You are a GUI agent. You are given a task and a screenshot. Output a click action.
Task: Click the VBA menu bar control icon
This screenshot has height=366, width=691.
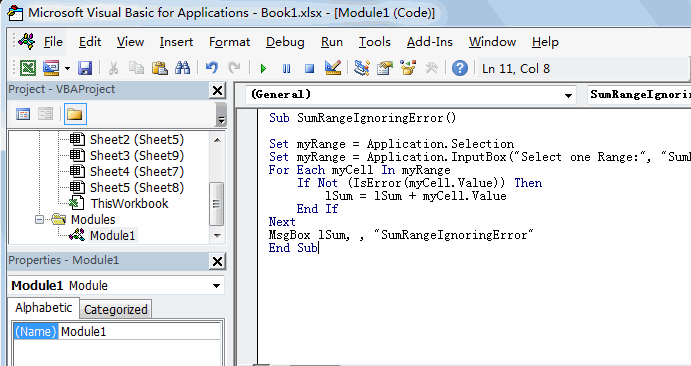coord(27,41)
